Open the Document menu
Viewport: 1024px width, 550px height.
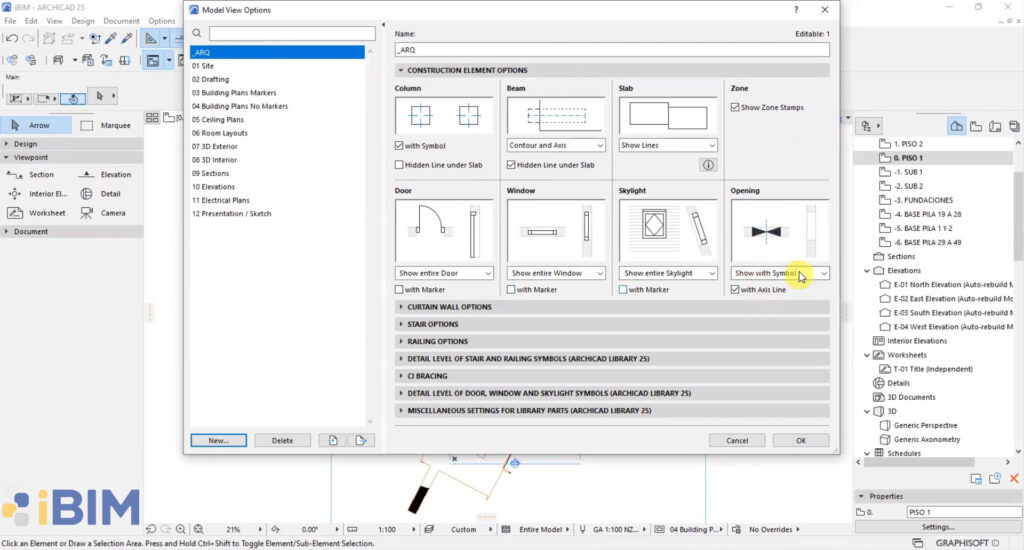click(x=121, y=21)
